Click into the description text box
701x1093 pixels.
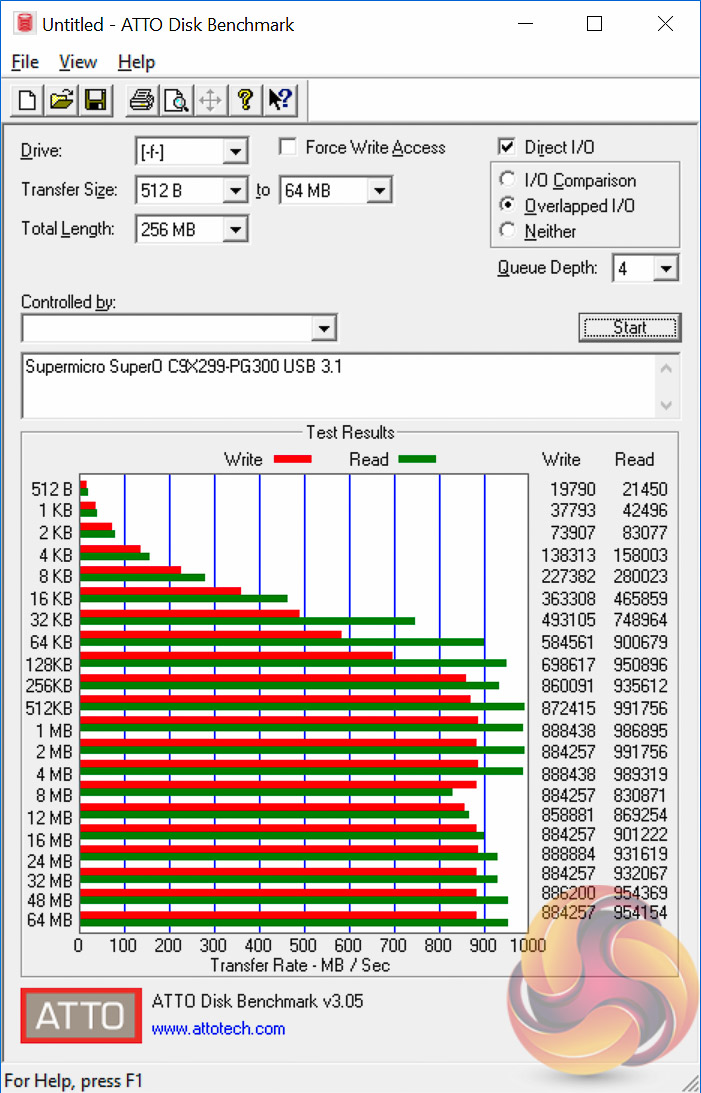click(x=338, y=386)
